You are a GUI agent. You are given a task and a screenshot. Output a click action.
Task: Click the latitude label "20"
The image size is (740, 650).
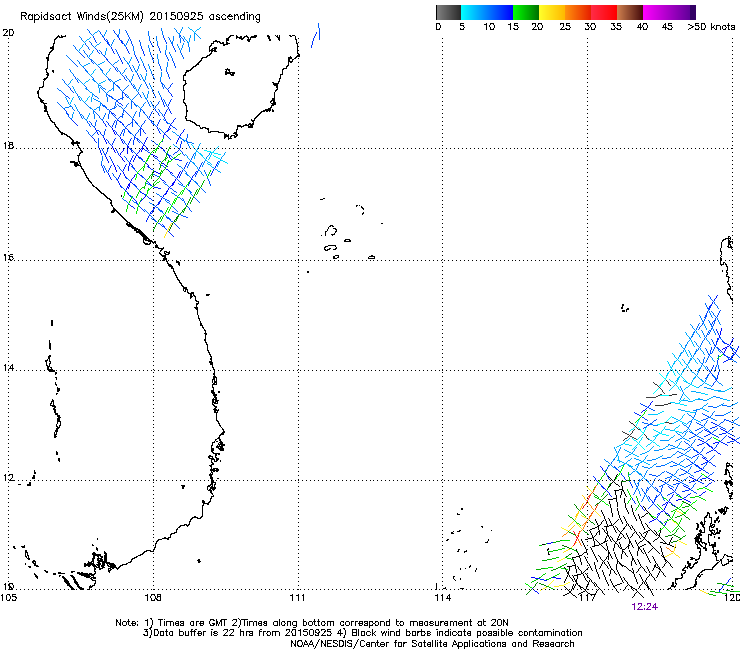(9, 33)
